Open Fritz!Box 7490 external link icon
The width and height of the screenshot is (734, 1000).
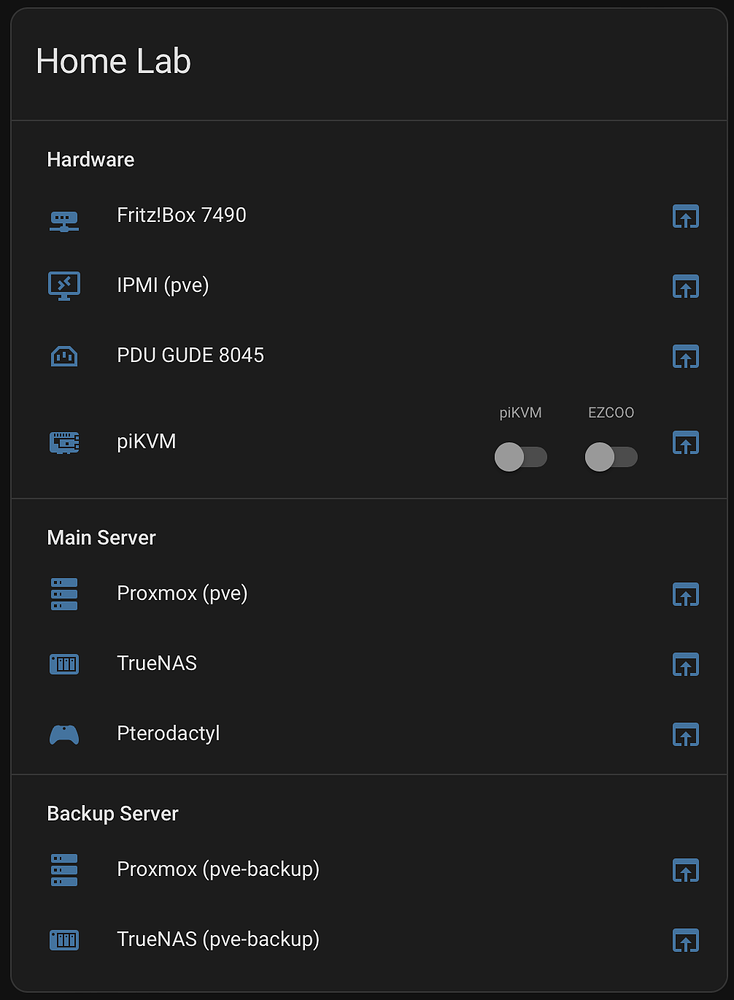(686, 216)
